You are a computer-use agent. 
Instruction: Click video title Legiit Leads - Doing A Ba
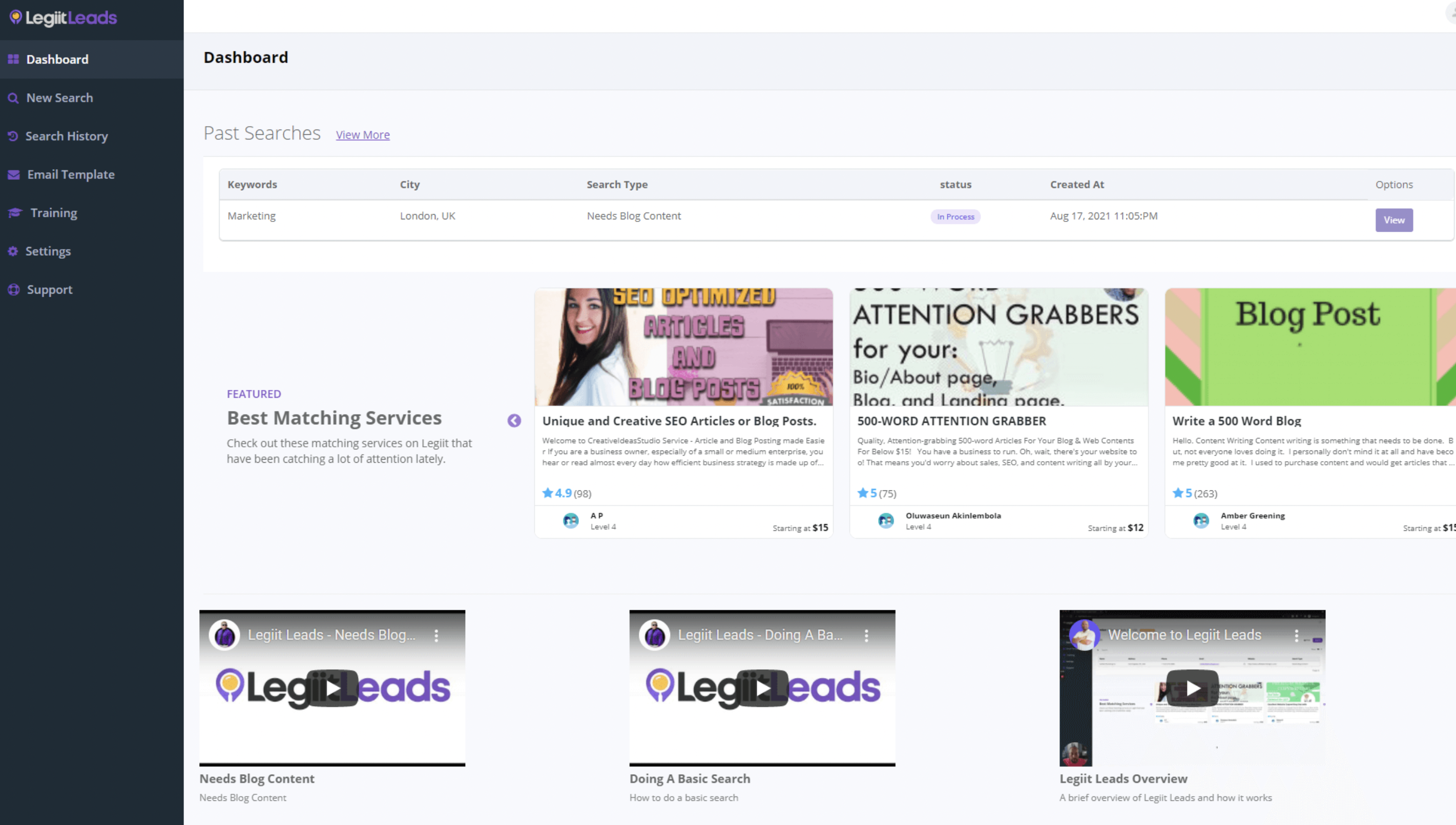tap(760, 635)
